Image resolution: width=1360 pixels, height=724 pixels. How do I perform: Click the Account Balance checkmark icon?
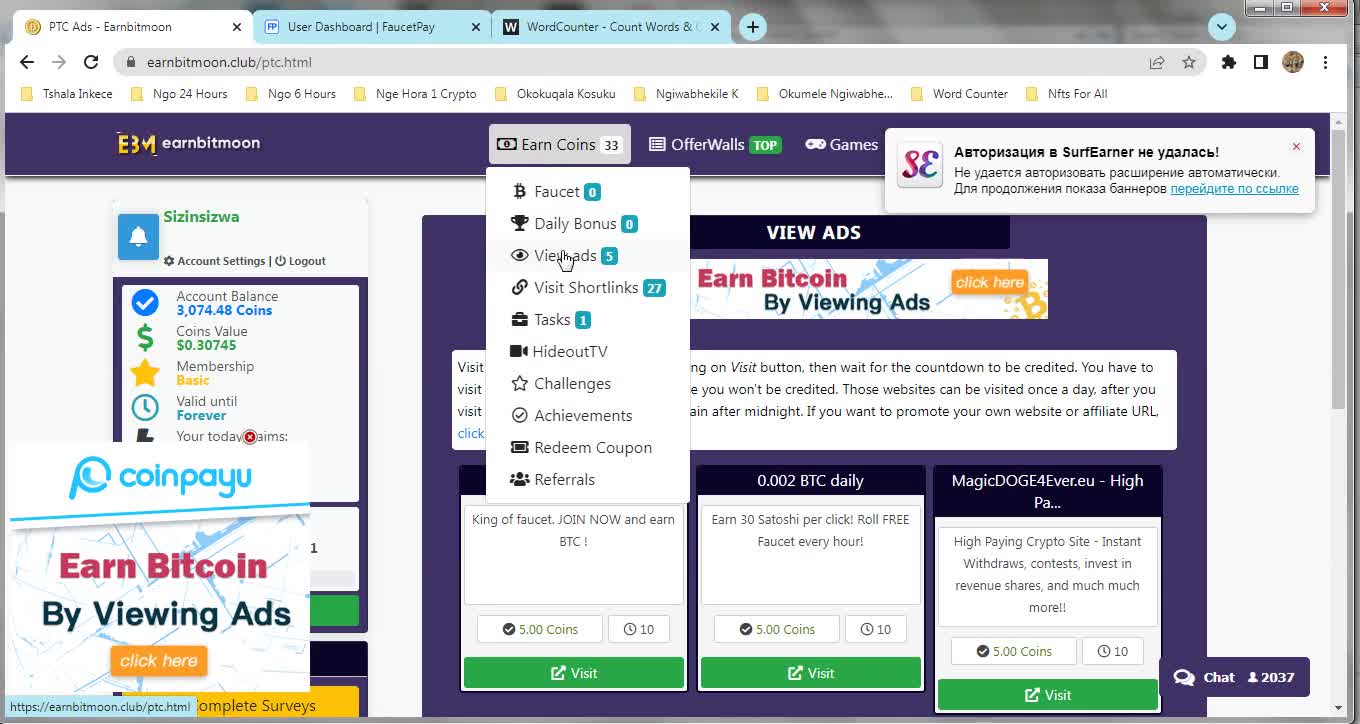pos(145,303)
